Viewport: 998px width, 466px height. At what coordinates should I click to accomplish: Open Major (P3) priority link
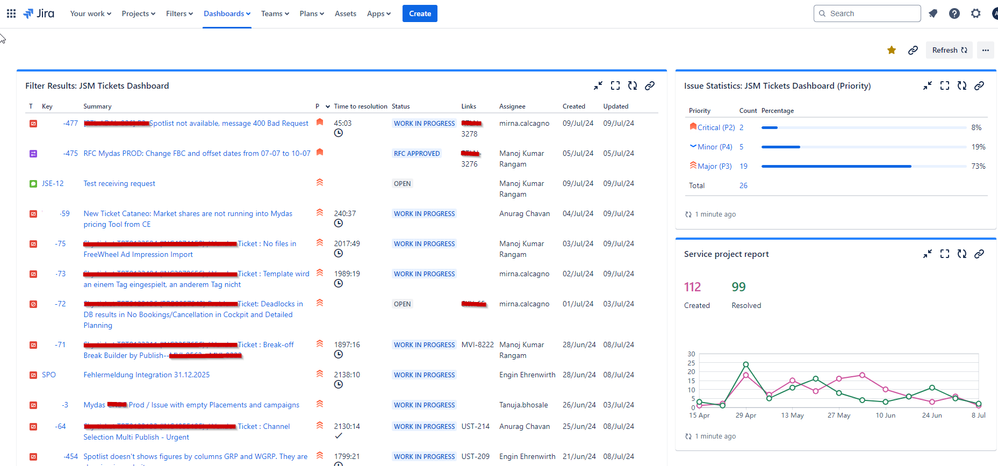tap(715, 166)
